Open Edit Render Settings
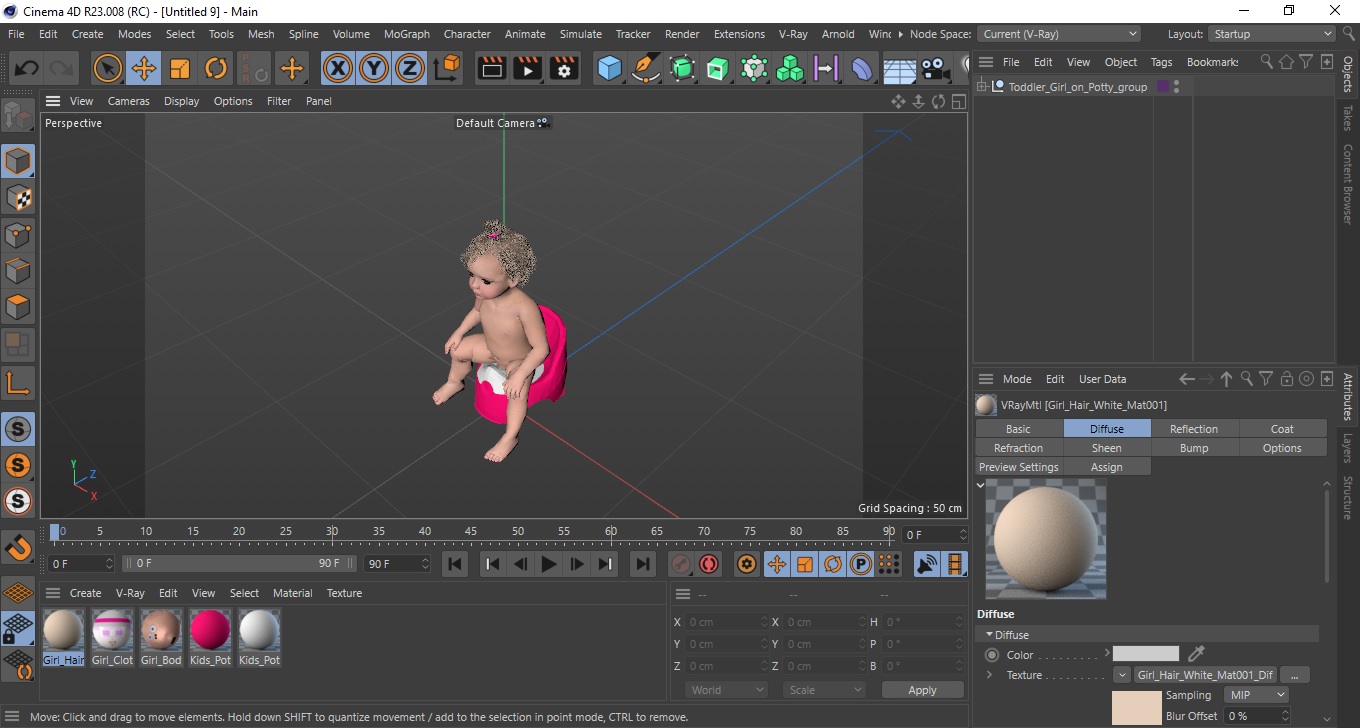The image size is (1360, 728). [565, 68]
